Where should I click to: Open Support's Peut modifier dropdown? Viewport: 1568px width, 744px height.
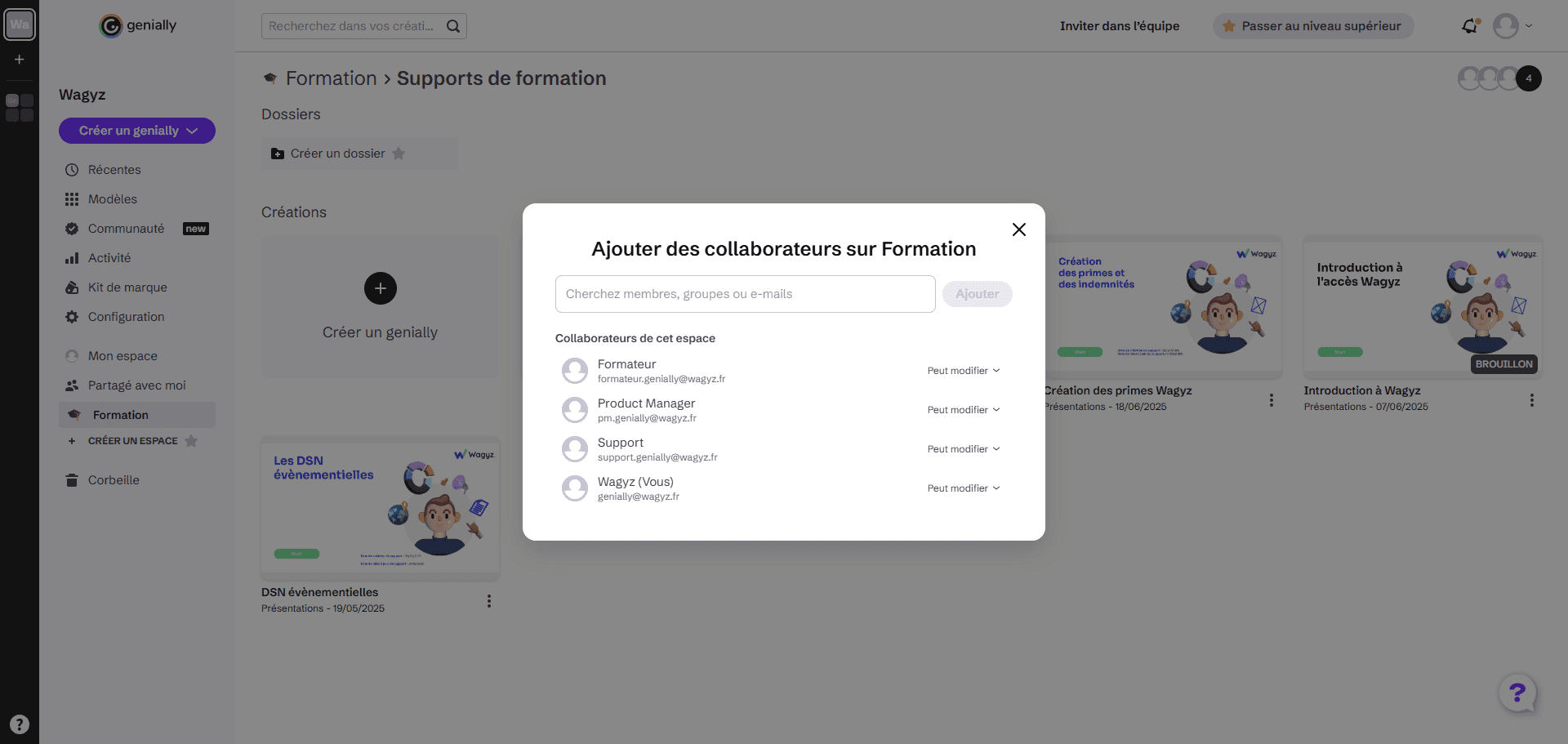963,449
